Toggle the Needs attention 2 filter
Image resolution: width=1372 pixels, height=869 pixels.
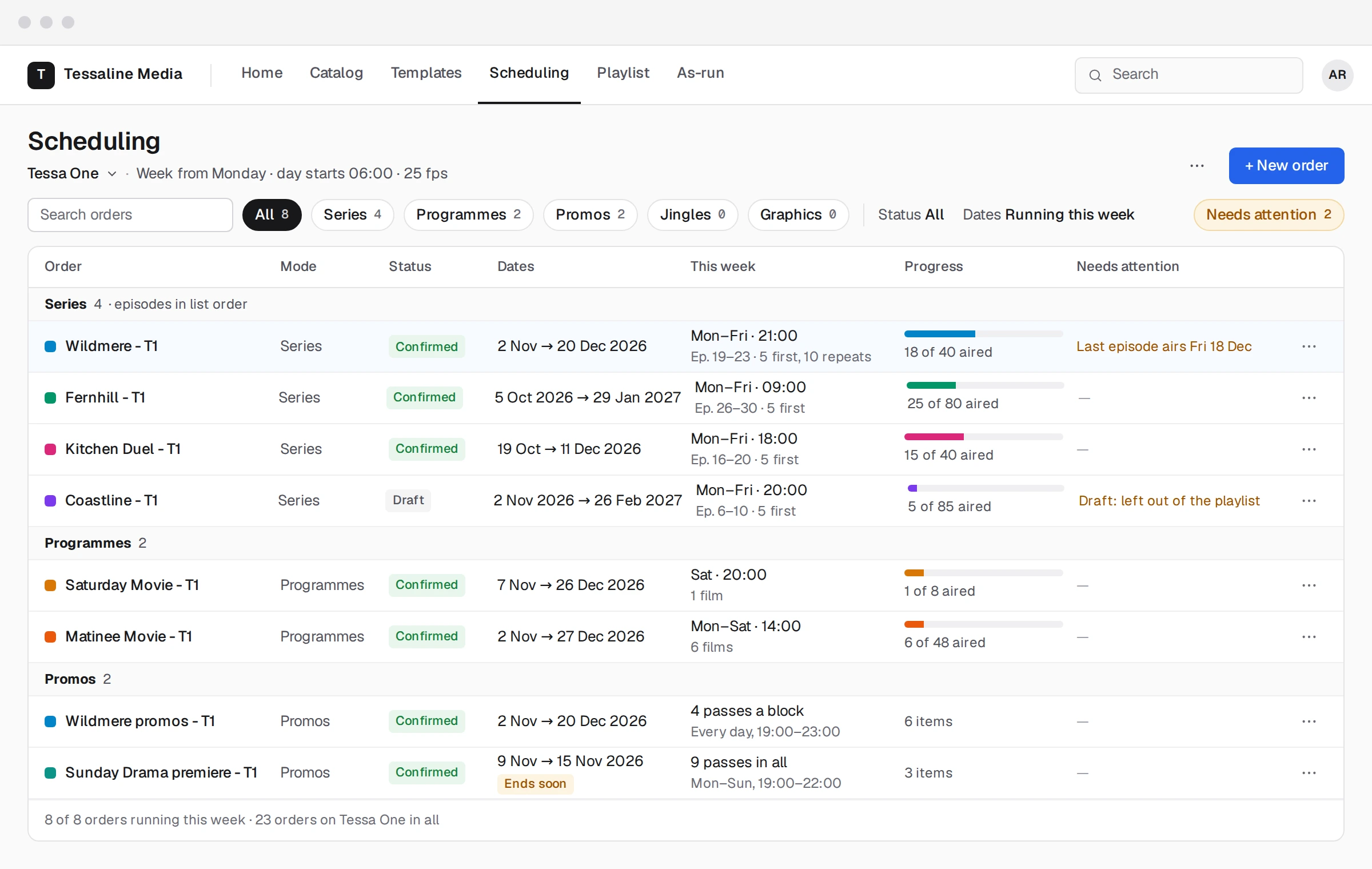pyautogui.click(x=1269, y=215)
